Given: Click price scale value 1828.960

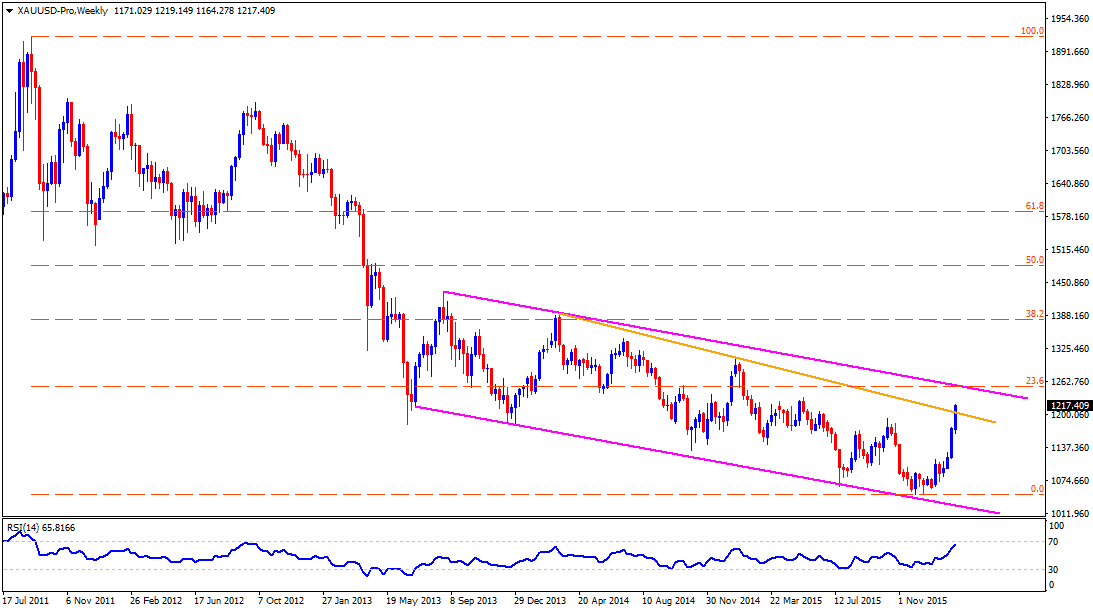Looking at the screenshot, I should 1069,84.
